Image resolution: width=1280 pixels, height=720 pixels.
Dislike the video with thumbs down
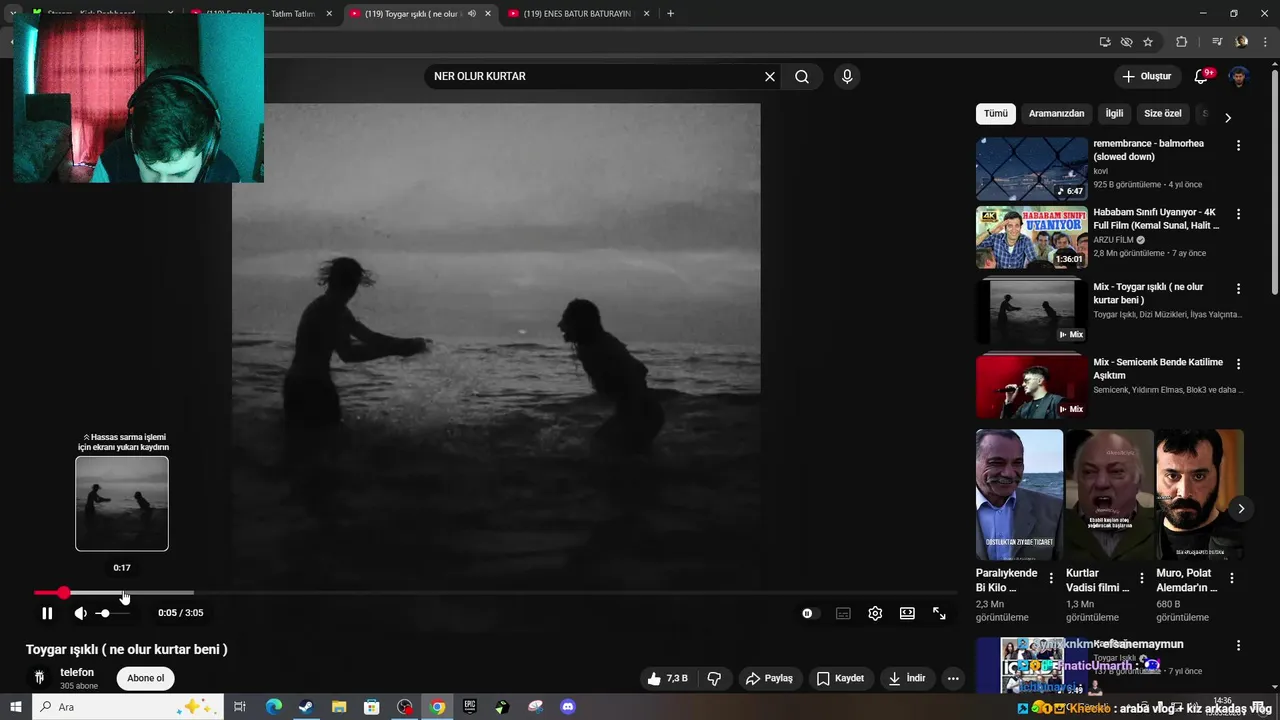(714, 678)
